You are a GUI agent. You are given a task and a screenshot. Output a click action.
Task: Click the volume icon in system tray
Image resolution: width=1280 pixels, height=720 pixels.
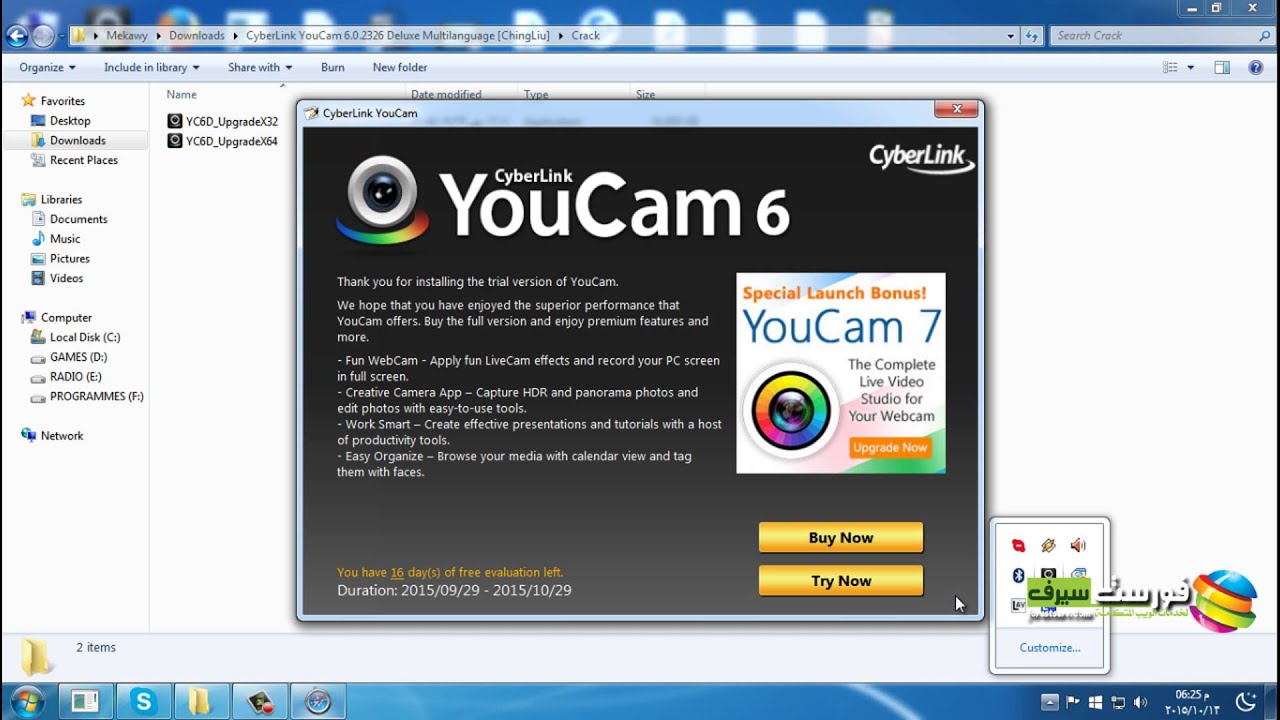pyautogui.click(x=1141, y=702)
